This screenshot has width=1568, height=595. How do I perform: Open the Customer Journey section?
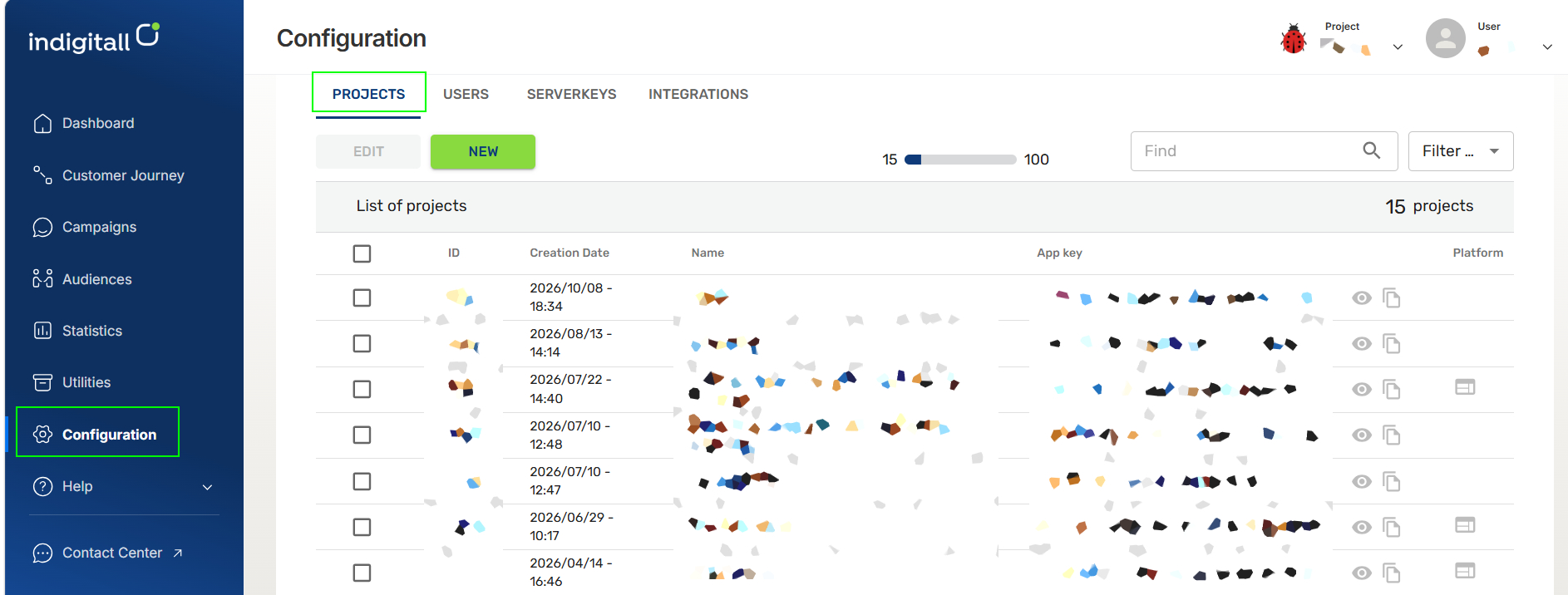coord(108,175)
